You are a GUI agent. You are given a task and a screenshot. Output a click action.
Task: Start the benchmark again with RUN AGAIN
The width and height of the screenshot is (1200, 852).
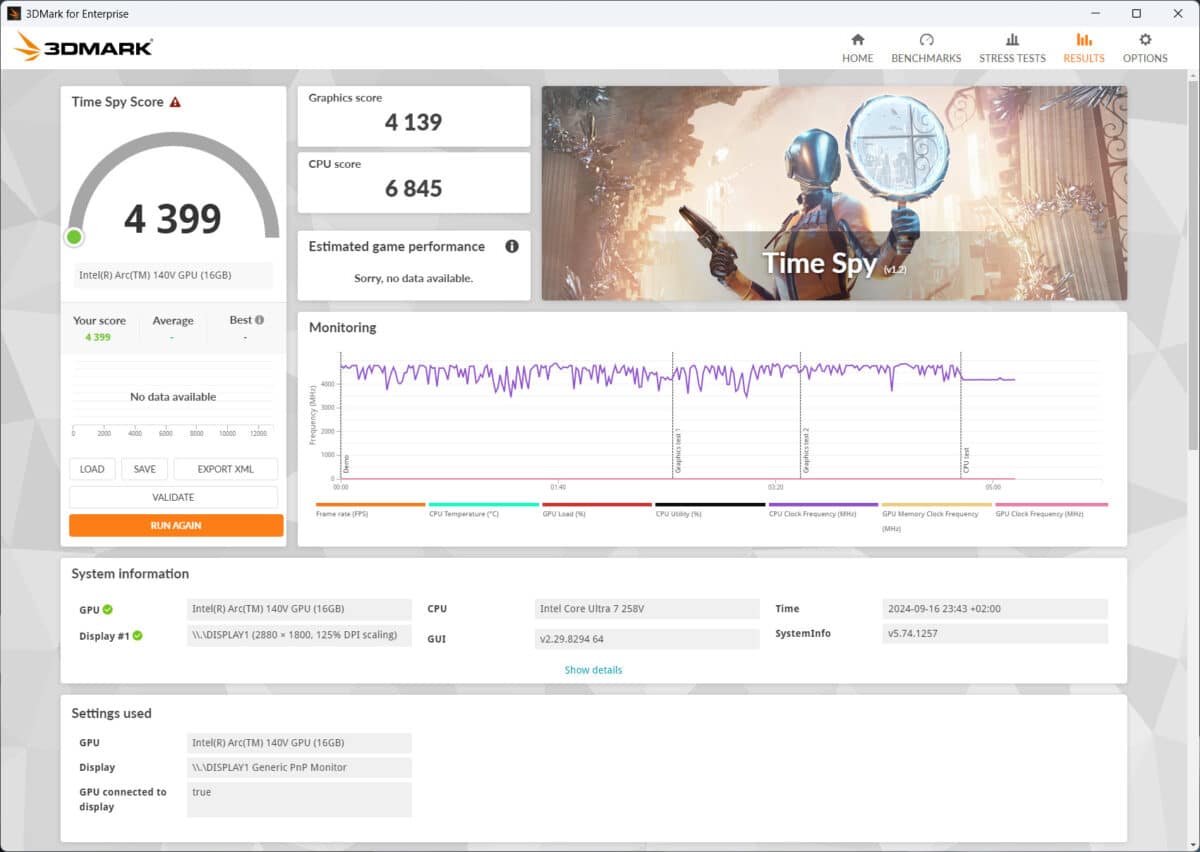[176, 525]
